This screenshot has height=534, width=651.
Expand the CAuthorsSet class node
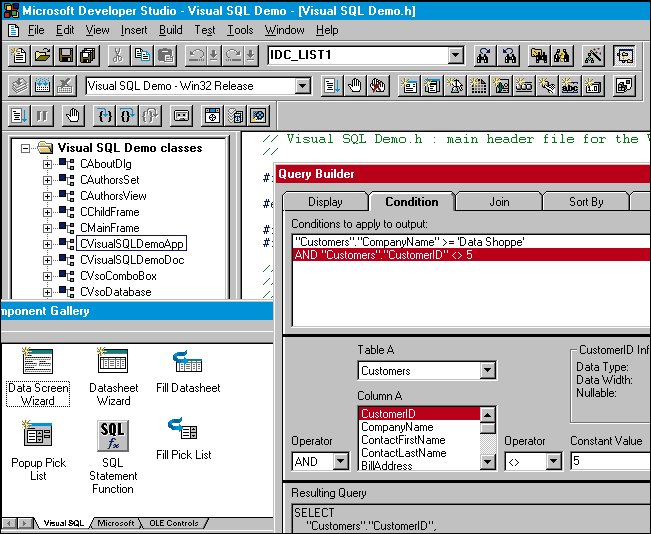coord(47,180)
